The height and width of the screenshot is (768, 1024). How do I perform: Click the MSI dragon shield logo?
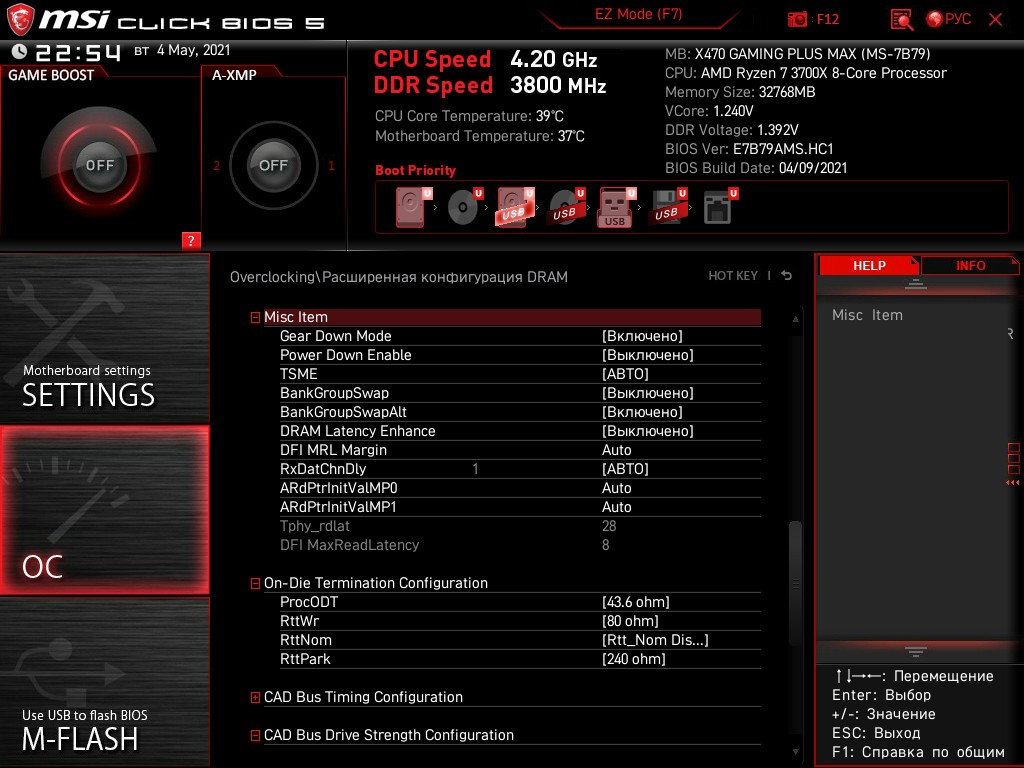[x=20, y=20]
